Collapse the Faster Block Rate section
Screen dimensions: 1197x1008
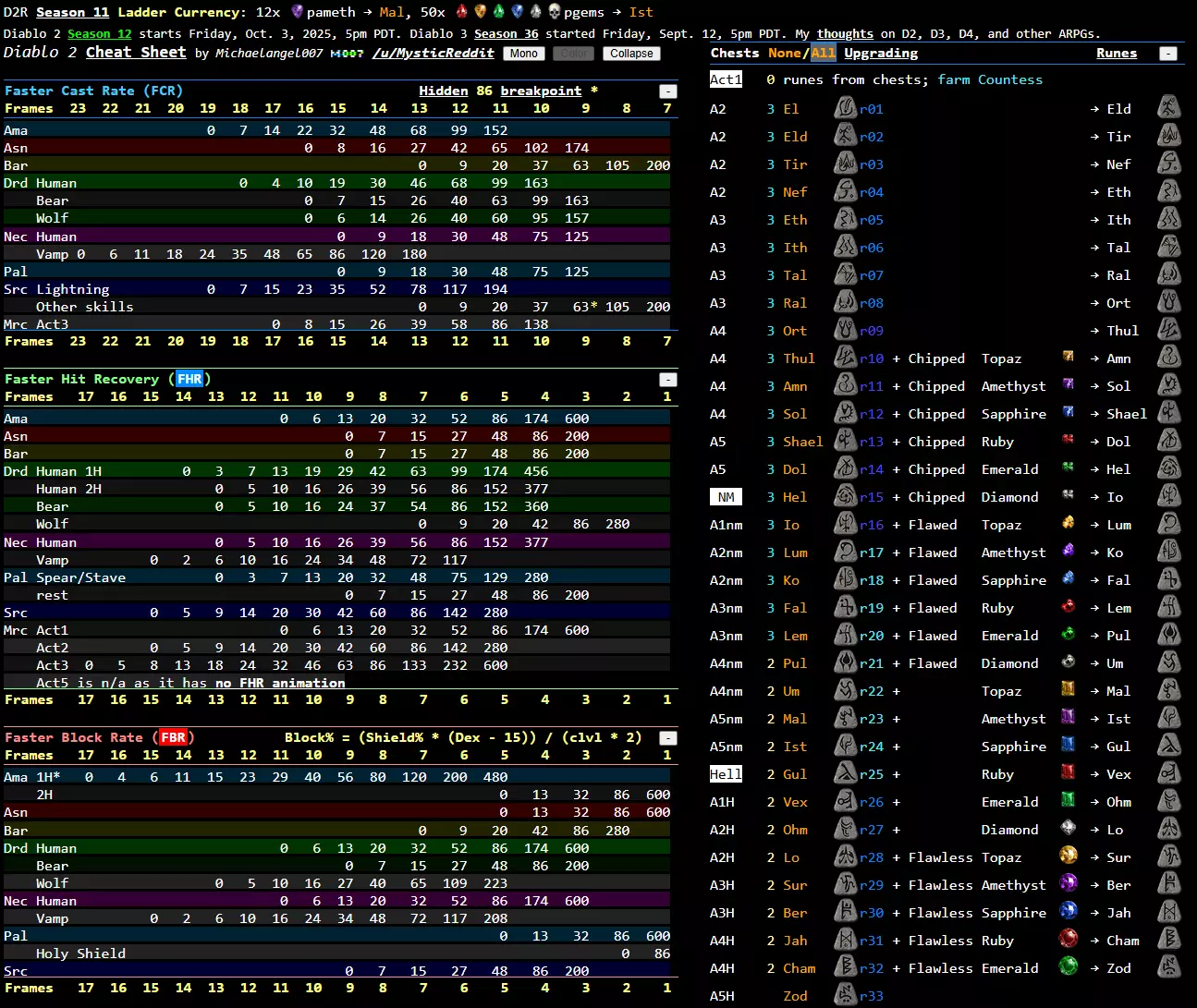(x=667, y=738)
